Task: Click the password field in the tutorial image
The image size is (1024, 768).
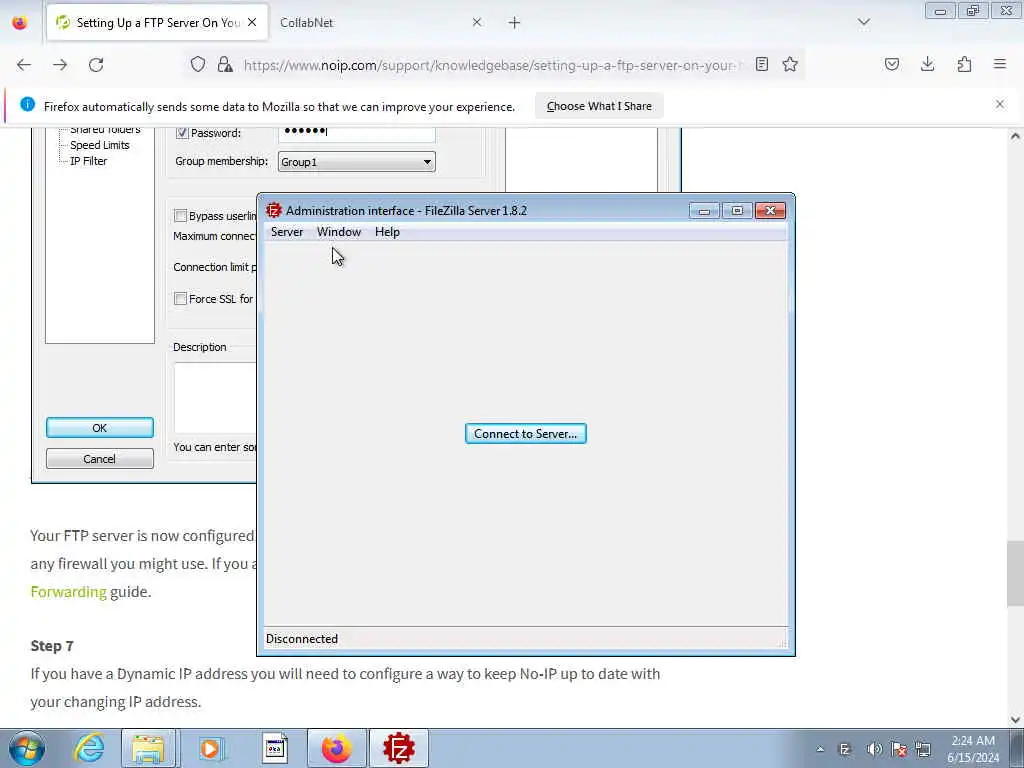Action: 357,133
